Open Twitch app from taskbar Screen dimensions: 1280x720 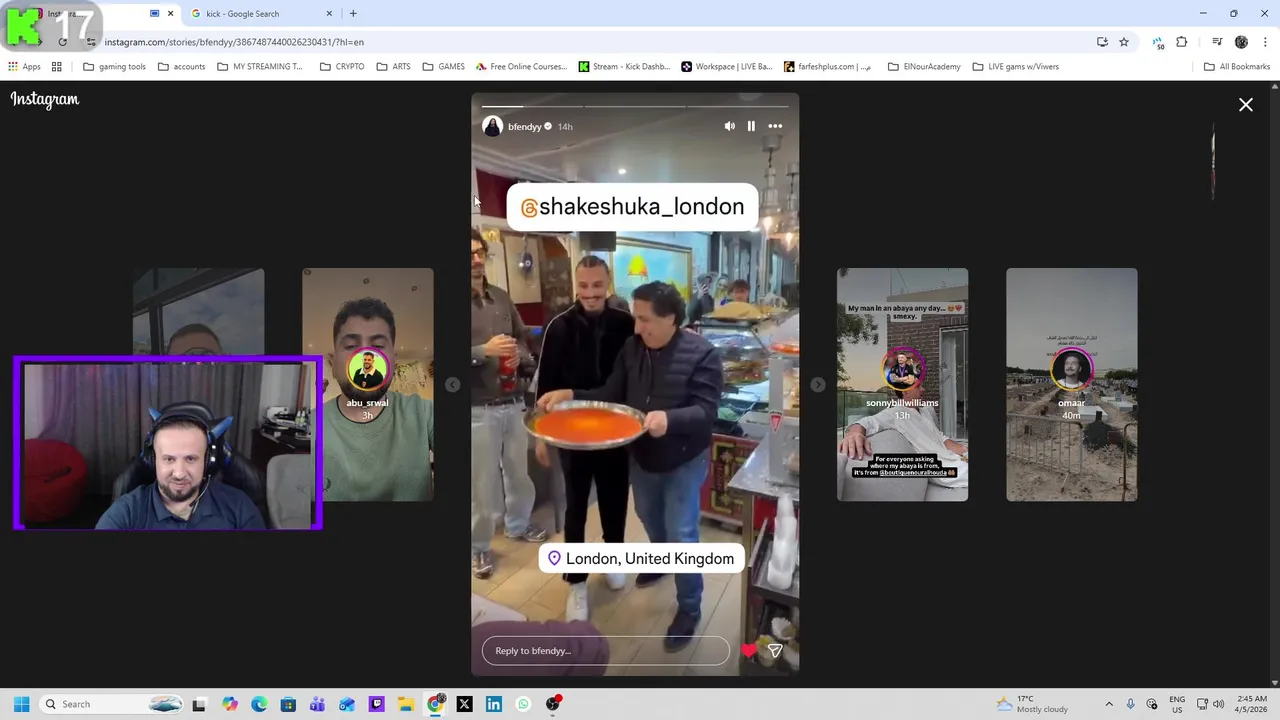tap(376, 704)
